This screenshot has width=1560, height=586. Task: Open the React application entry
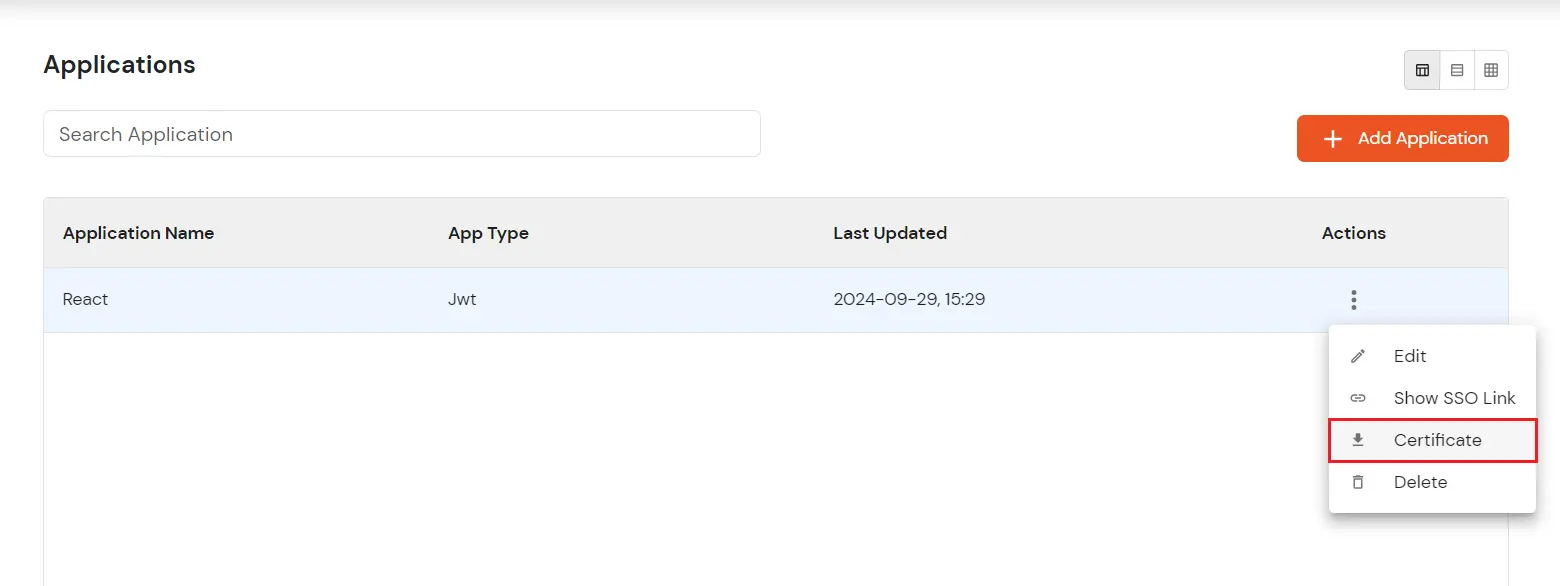click(85, 299)
